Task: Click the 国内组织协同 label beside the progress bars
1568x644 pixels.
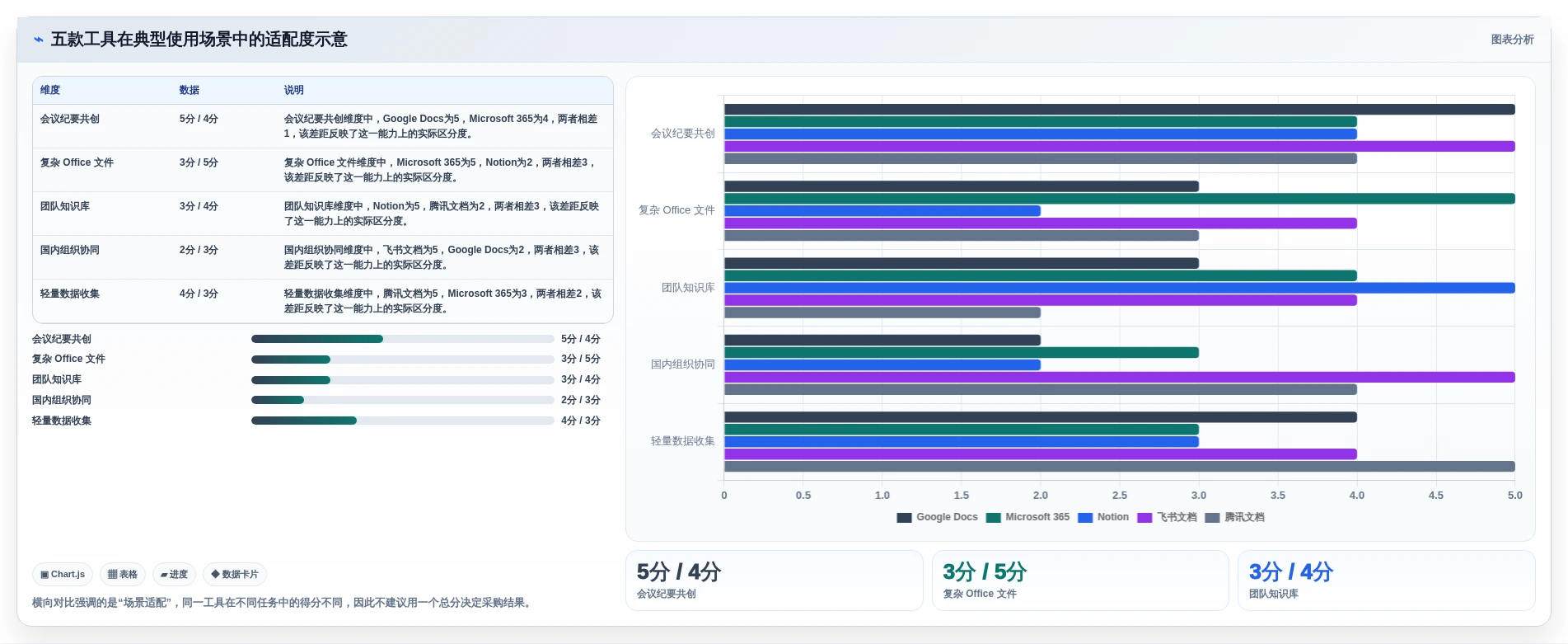Action: tap(62, 400)
